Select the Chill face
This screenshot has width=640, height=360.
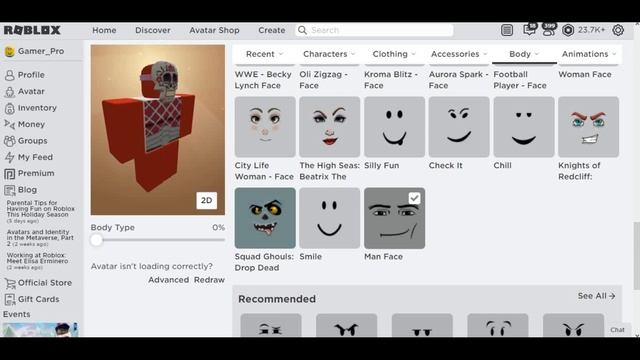(x=524, y=127)
